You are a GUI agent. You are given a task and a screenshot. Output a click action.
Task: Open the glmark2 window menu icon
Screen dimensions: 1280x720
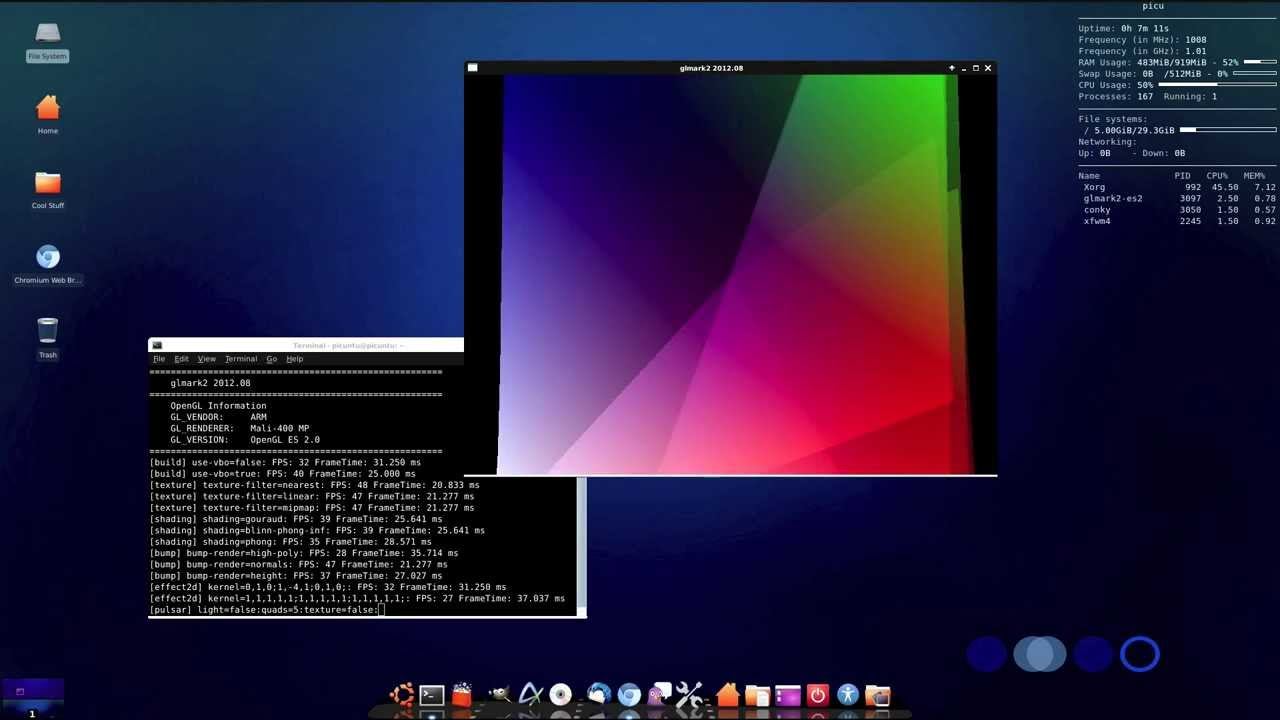point(473,68)
